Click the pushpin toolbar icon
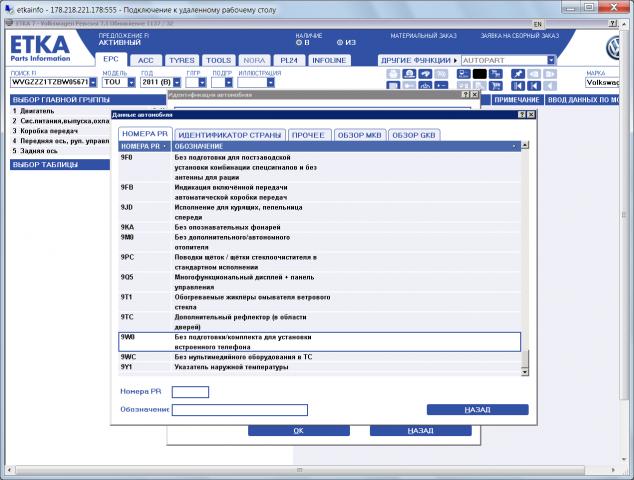This screenshot has height=480, width=634. [518, 74]
